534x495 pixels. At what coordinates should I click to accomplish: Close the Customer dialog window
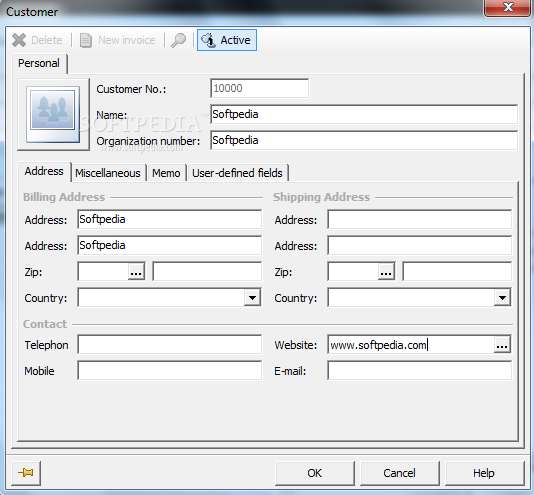click(x=508, y=7)
